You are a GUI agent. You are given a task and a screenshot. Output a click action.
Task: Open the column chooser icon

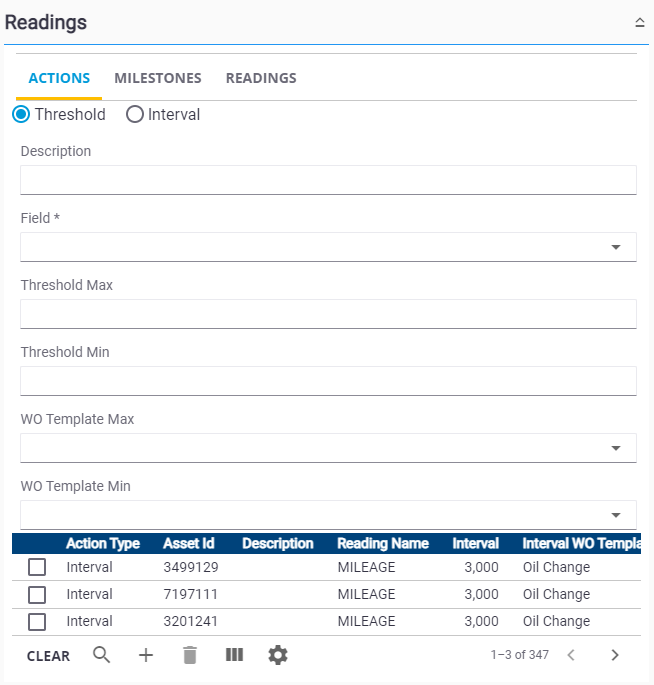tap(234, 655)
